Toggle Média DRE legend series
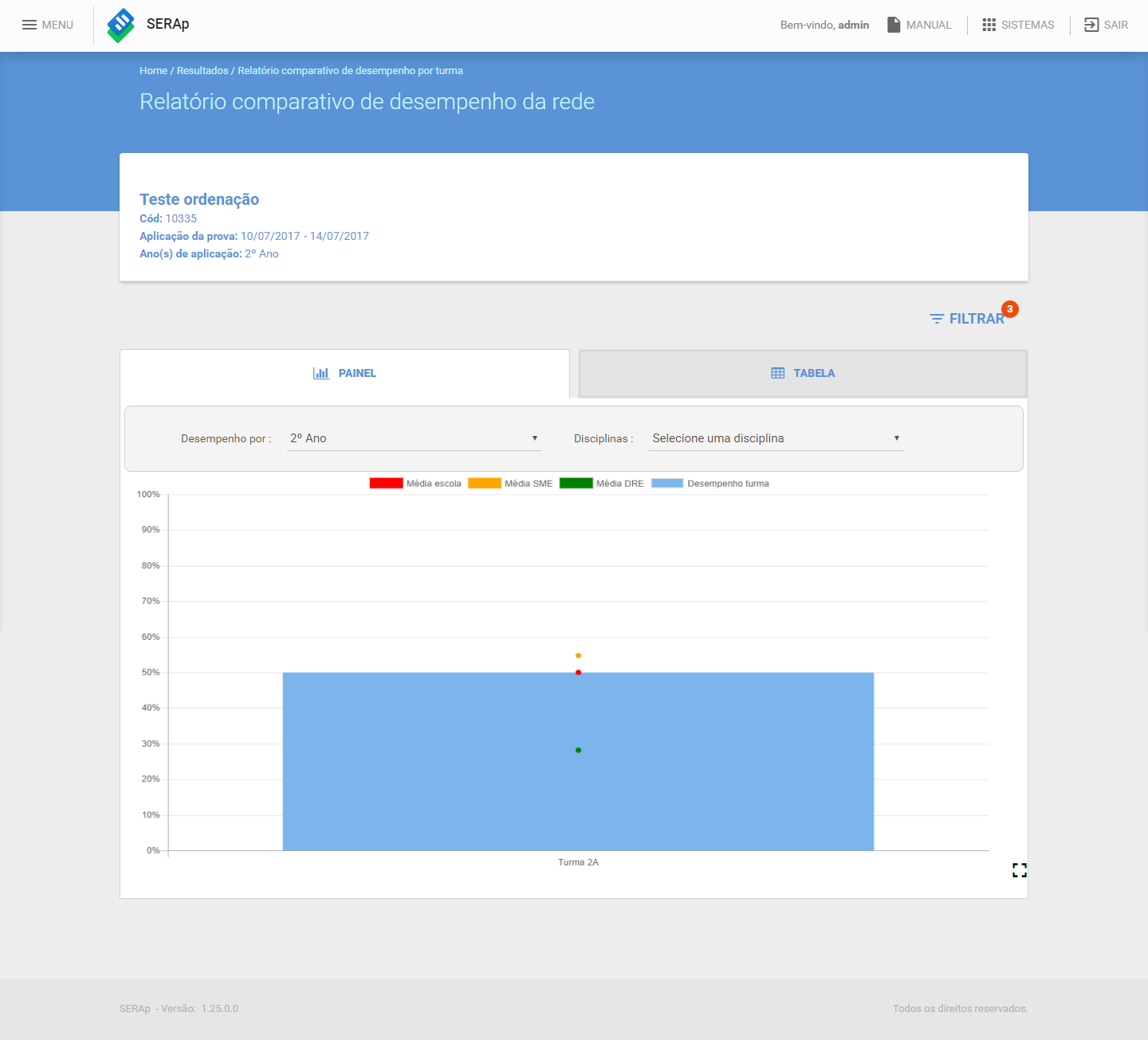The height and width of the screenshot is (1040, 1148). pyautogui.click(x=602, y=483)
